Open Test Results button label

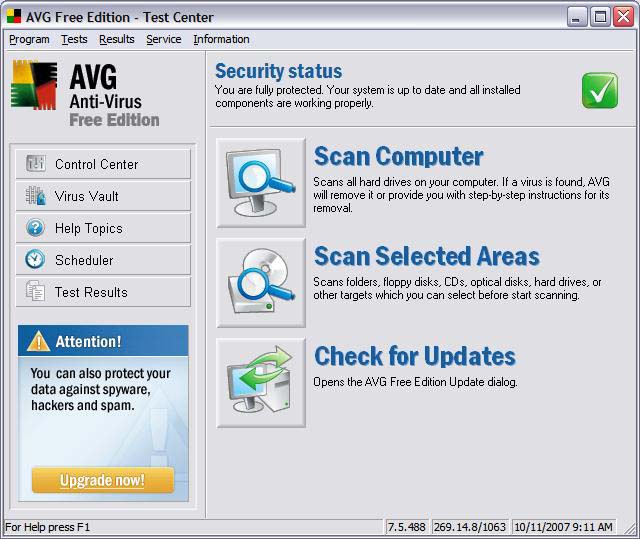[91, 292]
